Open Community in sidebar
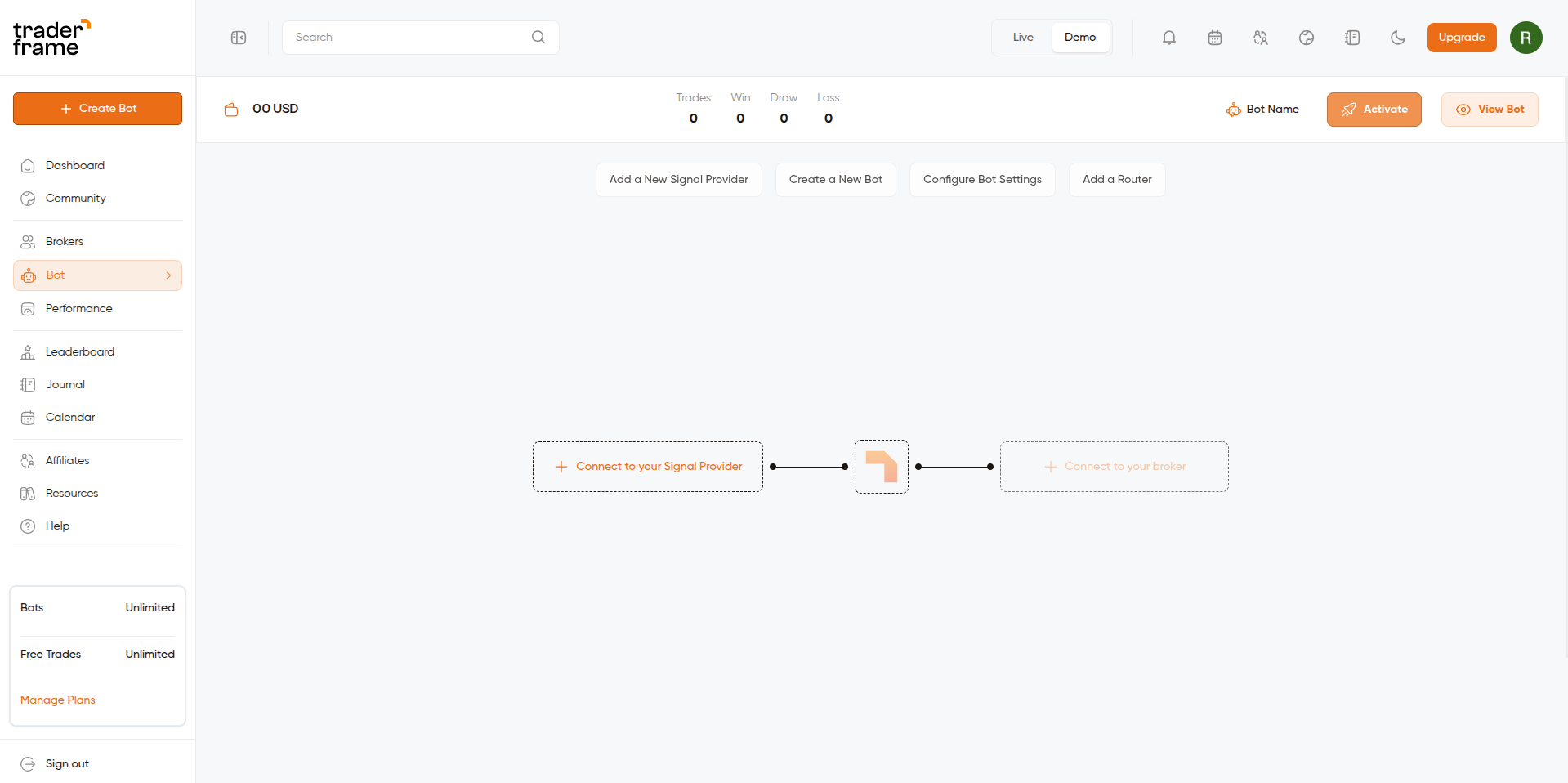This screenshot has height=783, width=1568. pyautogui.click(x=97, y=198)
